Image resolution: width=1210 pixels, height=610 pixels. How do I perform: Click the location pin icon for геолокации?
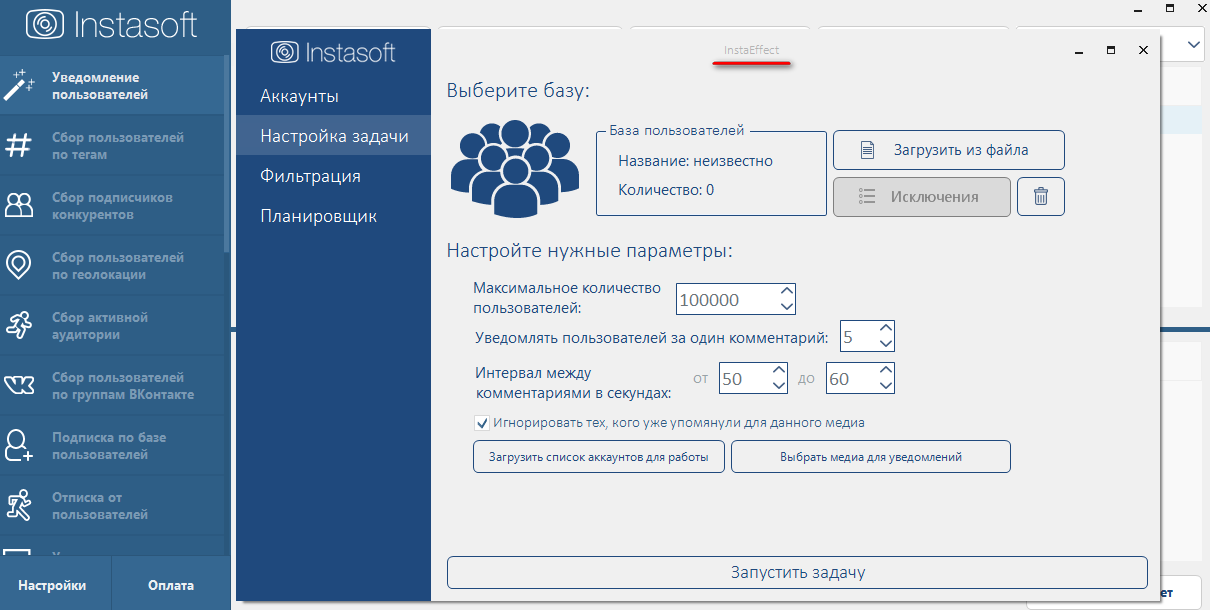pos(19,265)
